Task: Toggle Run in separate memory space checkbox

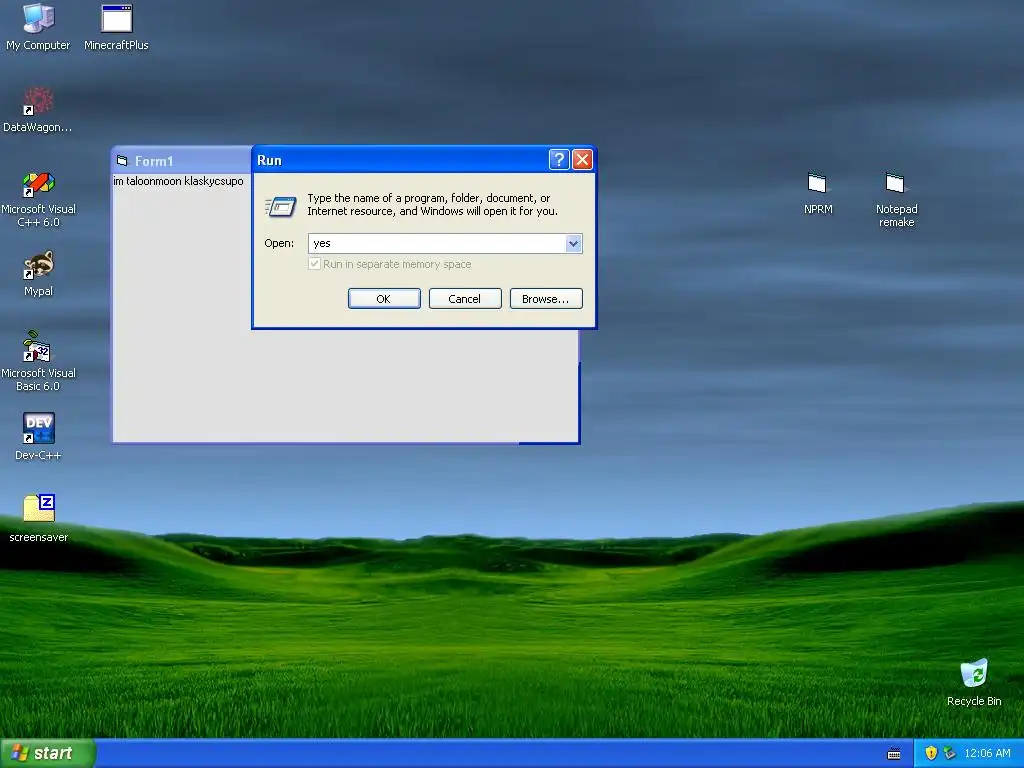Action: click(314, 264)
